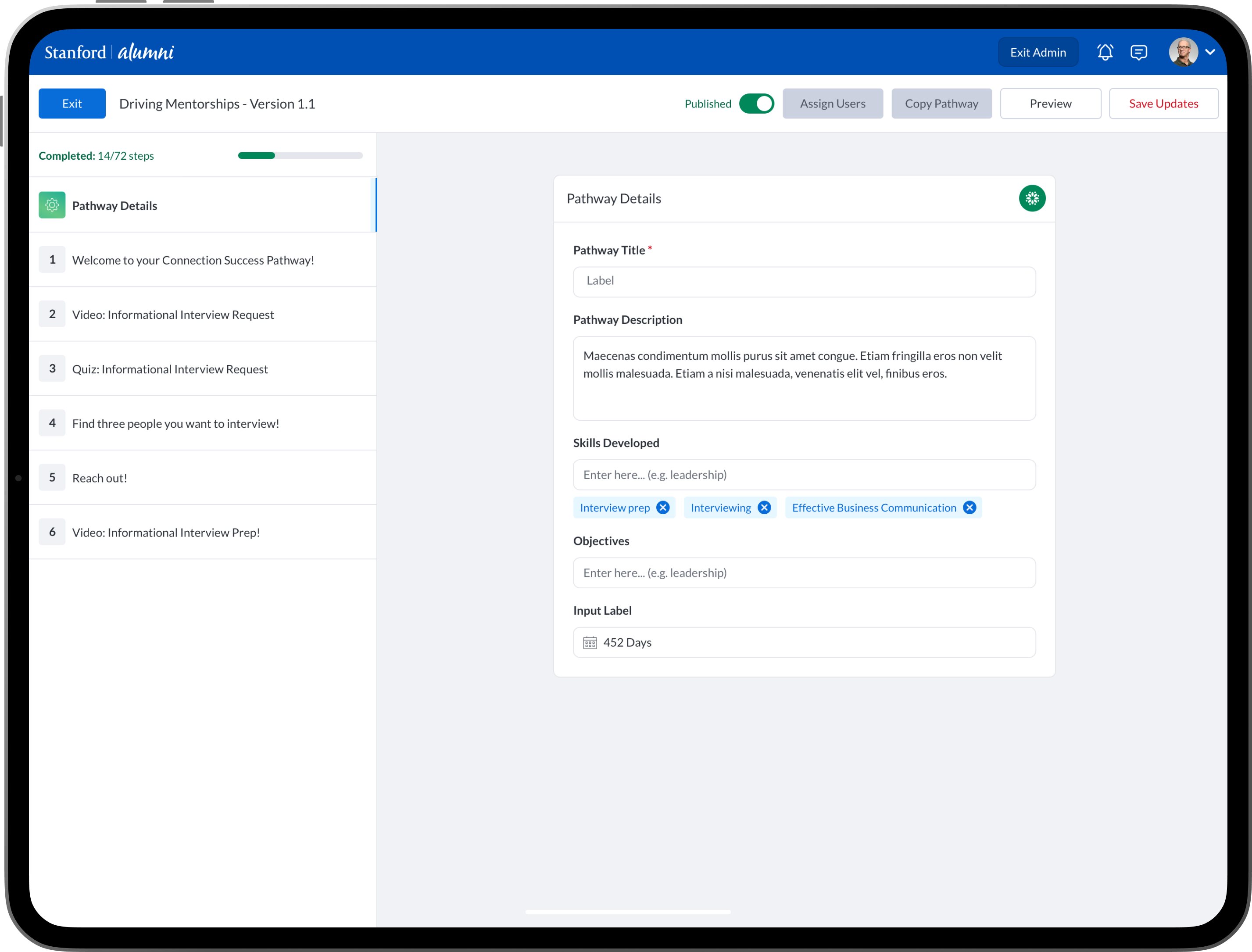Select step 2 Video: Informational Interview Request
Screen dimensions: 1252x952
[173, 315]
